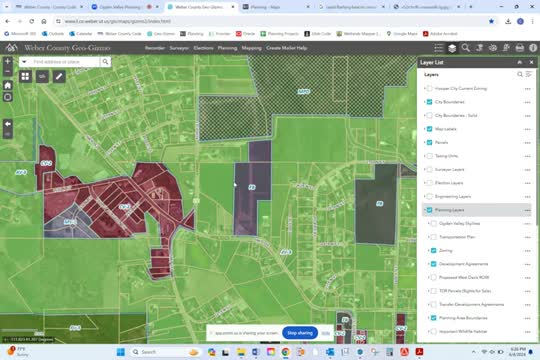
Task: Collapse the Layer List panel
Action: [520, 62]
